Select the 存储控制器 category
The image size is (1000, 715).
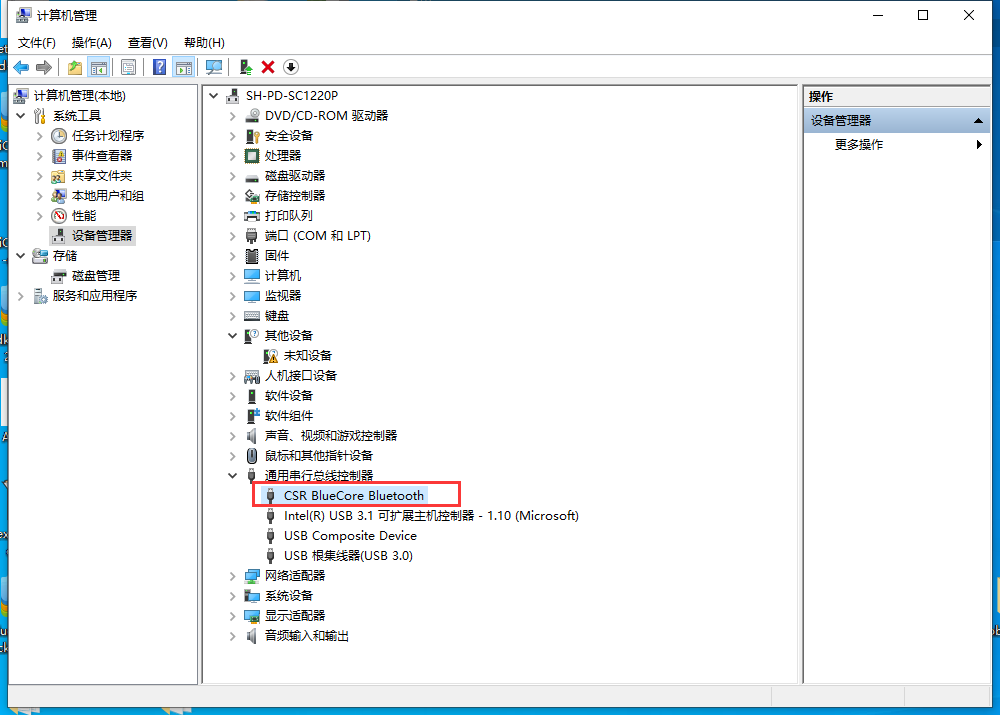(x=295, y=196)
